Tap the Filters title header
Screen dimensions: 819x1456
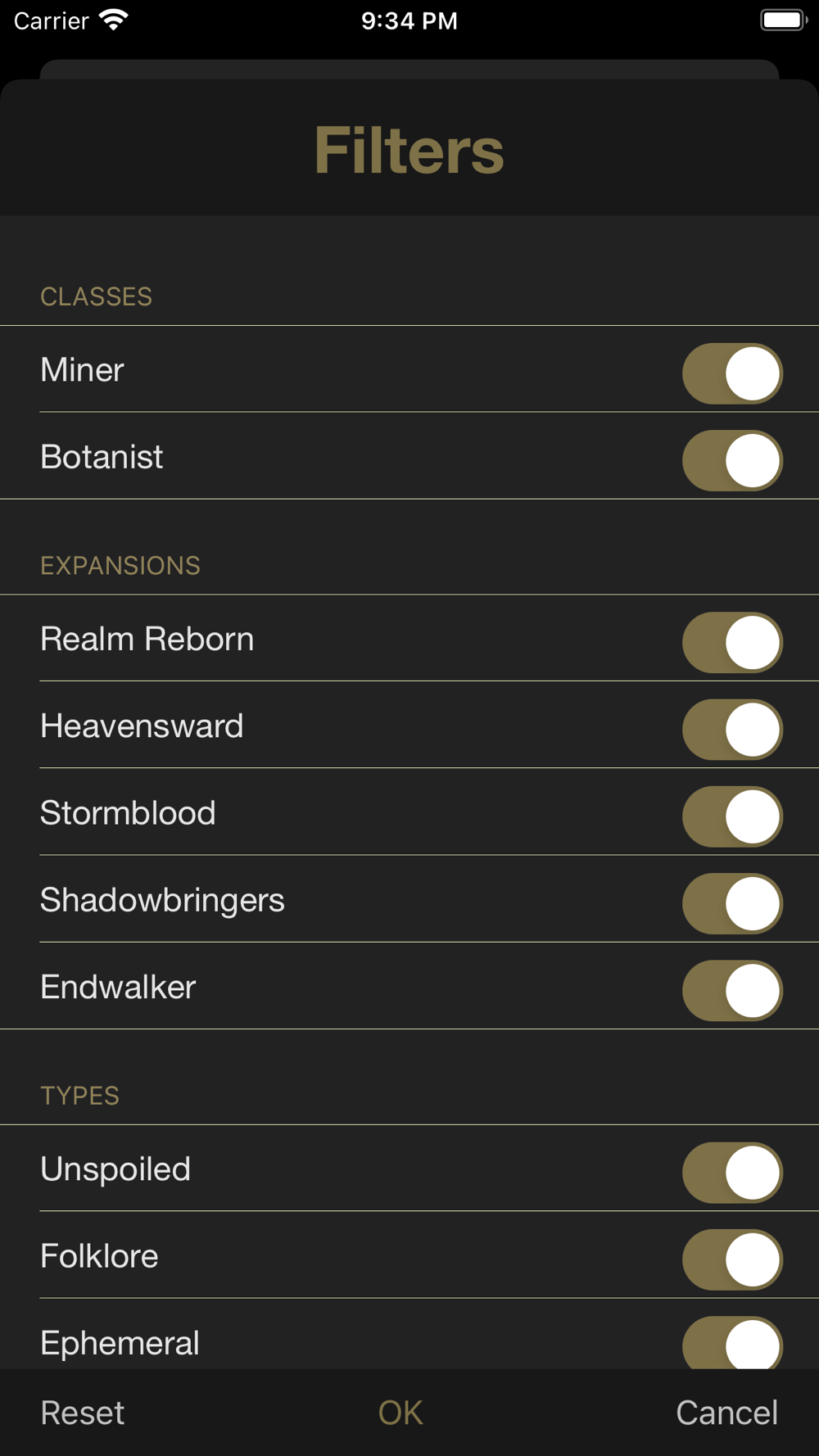[x=409, y=151]
